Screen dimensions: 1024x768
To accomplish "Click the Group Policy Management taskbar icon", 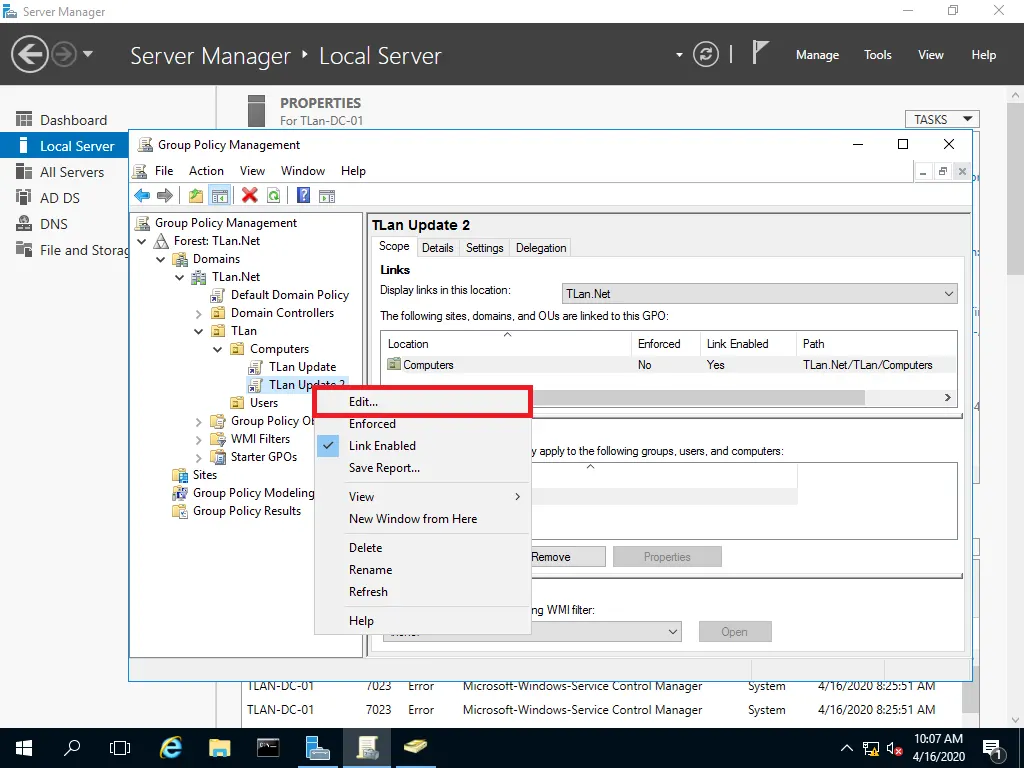I will pos(366,748).
